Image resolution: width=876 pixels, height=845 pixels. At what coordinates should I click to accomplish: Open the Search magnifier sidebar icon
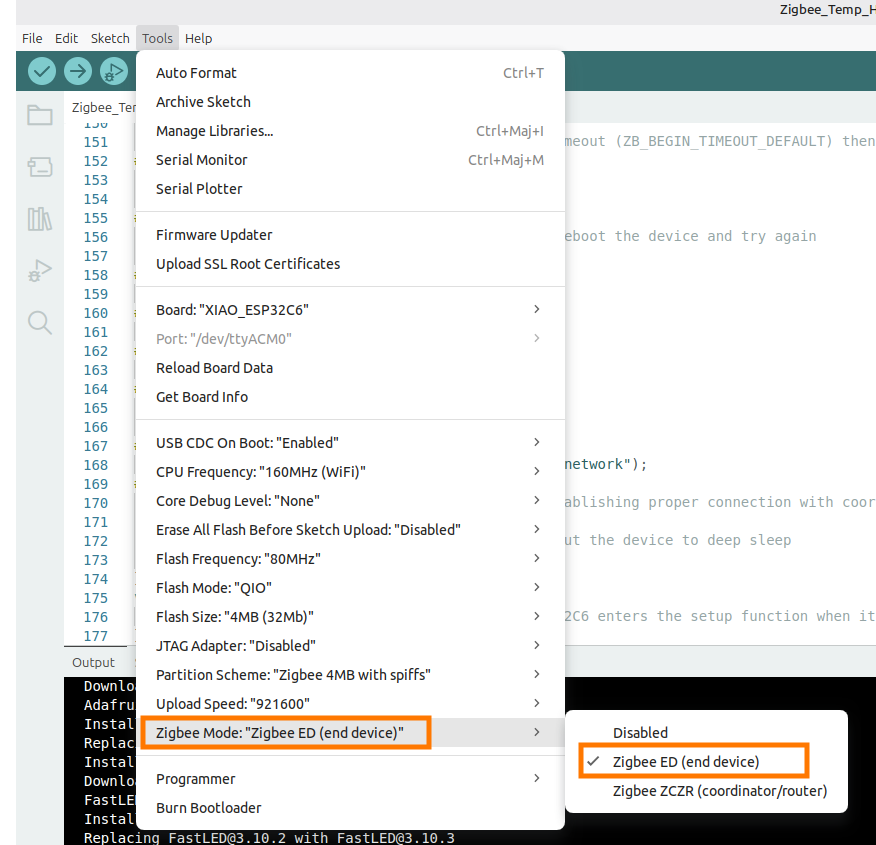point(40,322)
